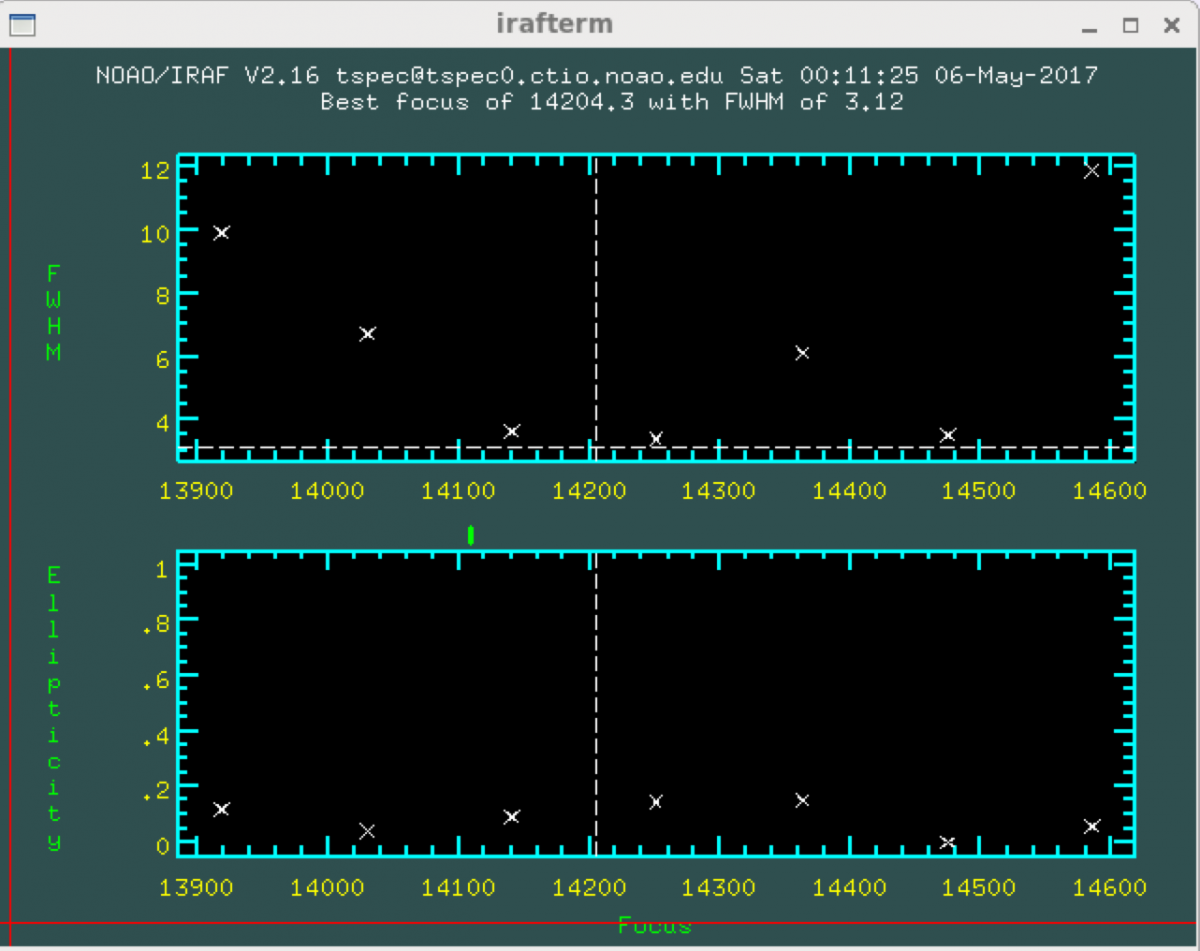
Task: Click 14200 label under the Ellipticity plot
Action: click(591, 887)
